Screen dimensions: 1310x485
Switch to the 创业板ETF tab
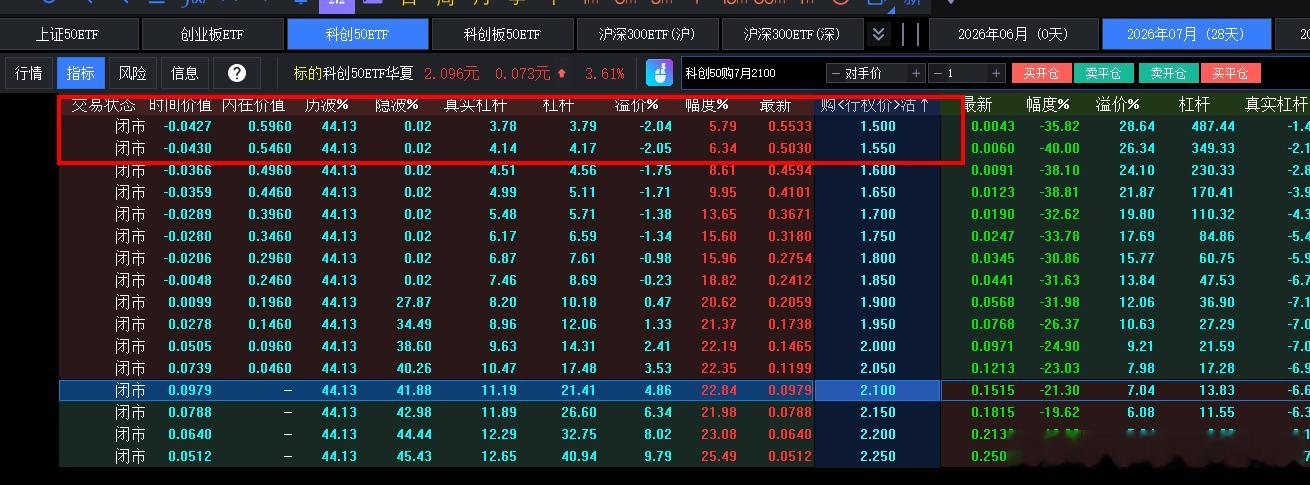pos(212,34)
